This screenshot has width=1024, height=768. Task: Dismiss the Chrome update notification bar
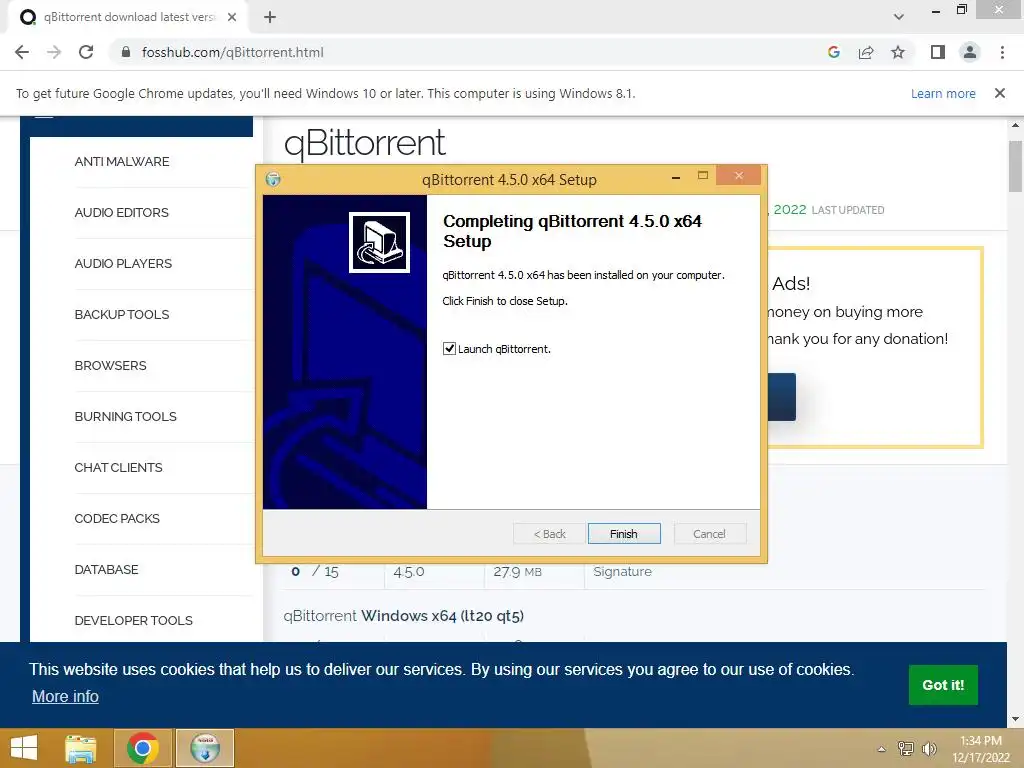pos(1000,93)
